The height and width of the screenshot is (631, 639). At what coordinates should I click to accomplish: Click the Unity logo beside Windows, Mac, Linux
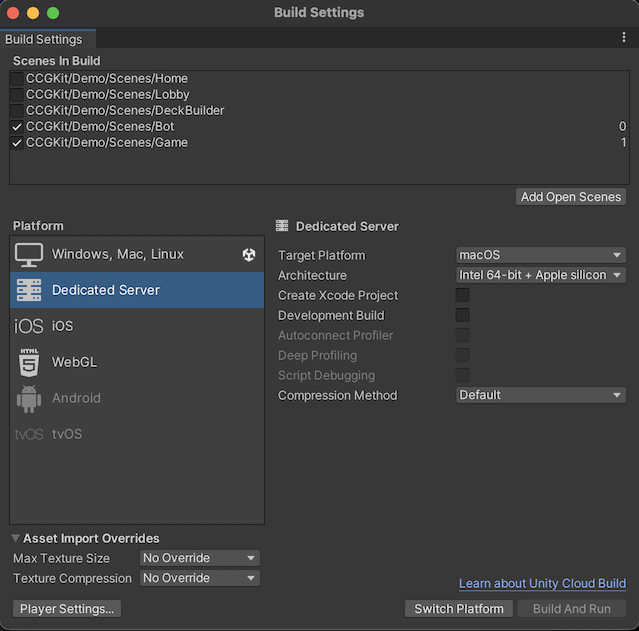tap(249, 255)
